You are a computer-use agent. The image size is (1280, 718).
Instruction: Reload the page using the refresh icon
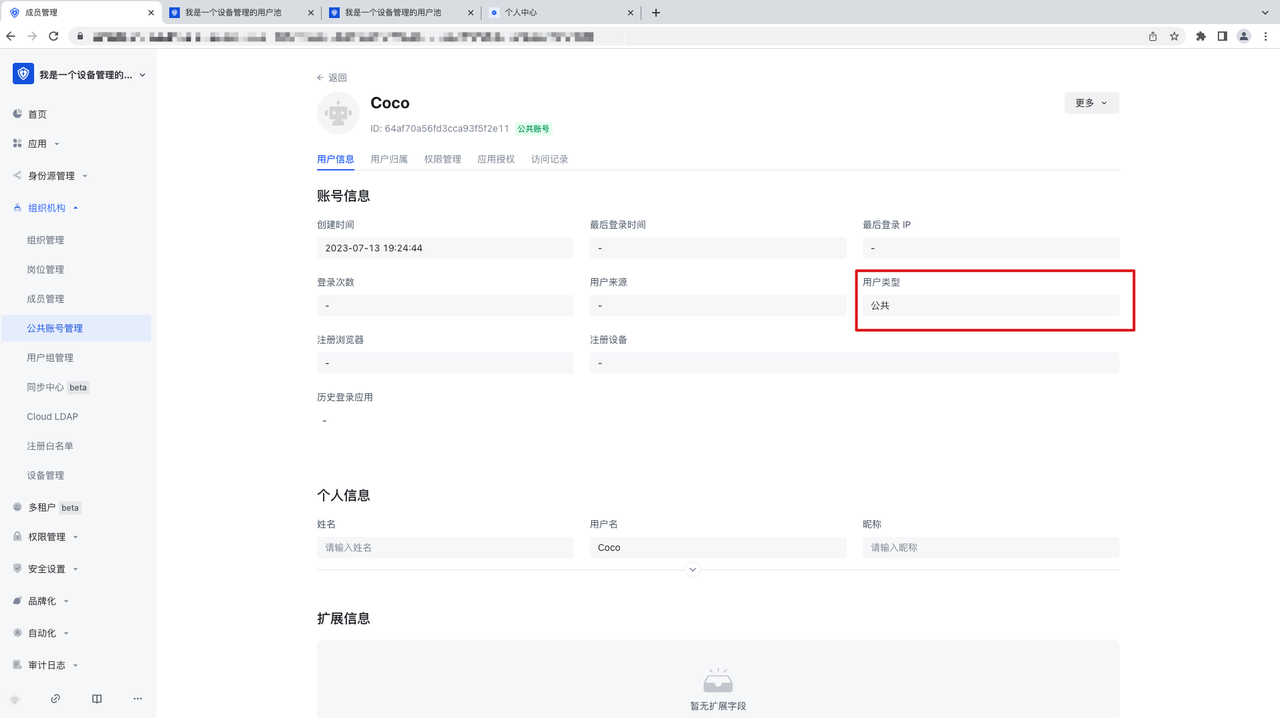point(53,36)
